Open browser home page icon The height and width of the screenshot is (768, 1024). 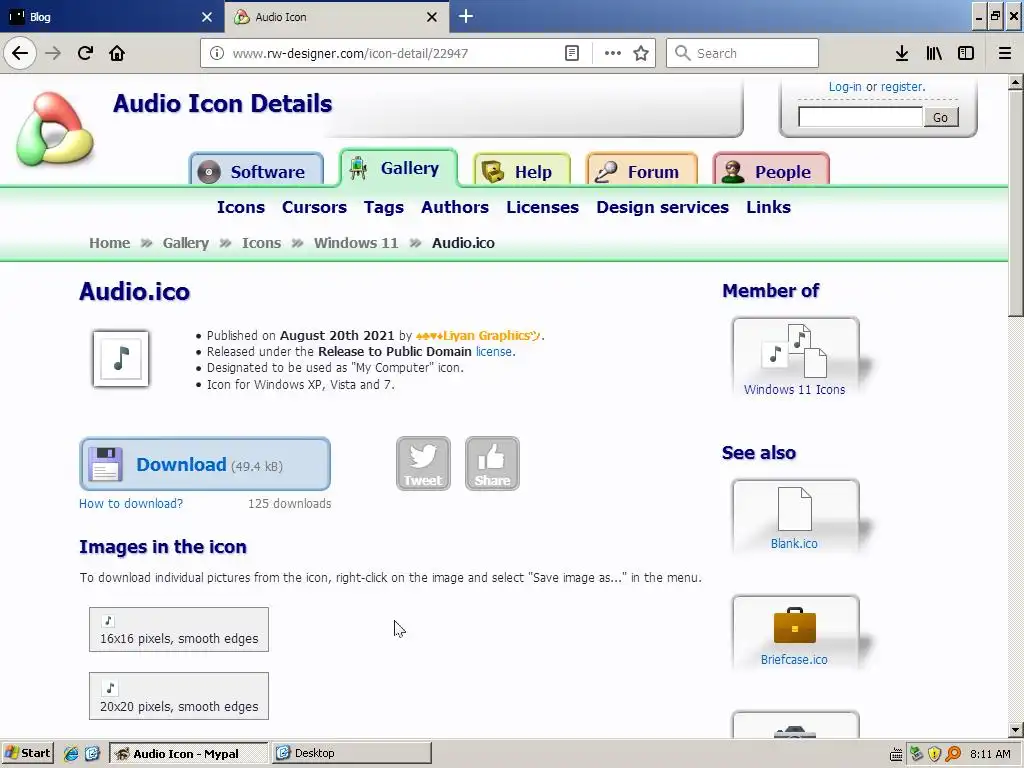117,53
